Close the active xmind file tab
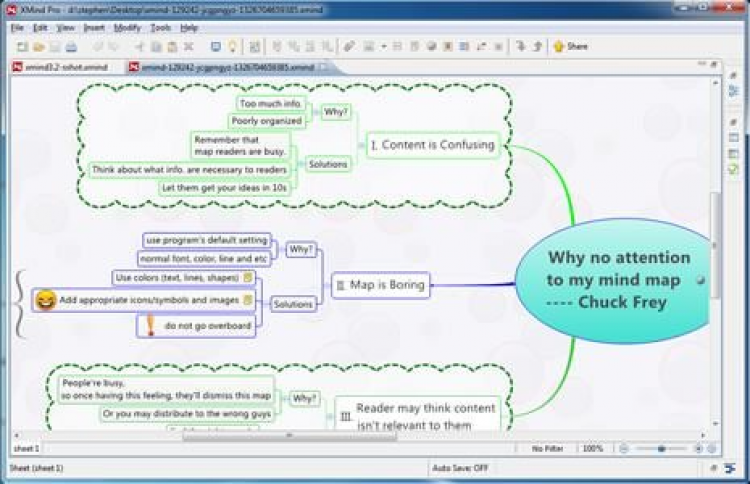Viewport: 750px width, 484px height. point(323,67)
